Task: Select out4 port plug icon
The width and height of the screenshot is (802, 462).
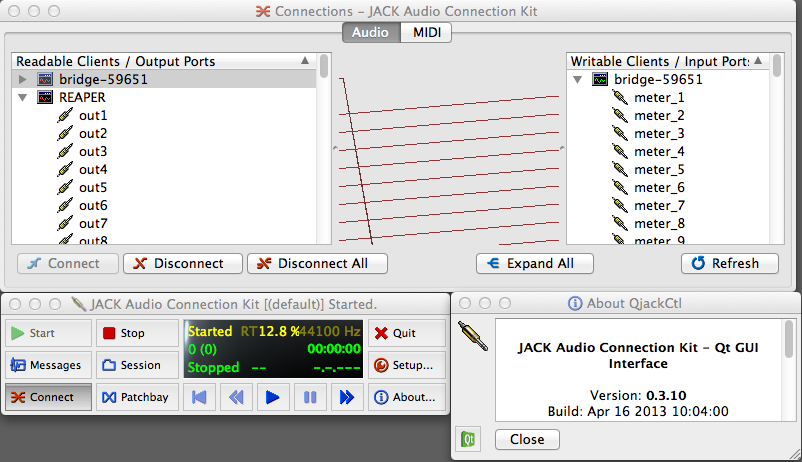Action: click(x=65, y=169)
